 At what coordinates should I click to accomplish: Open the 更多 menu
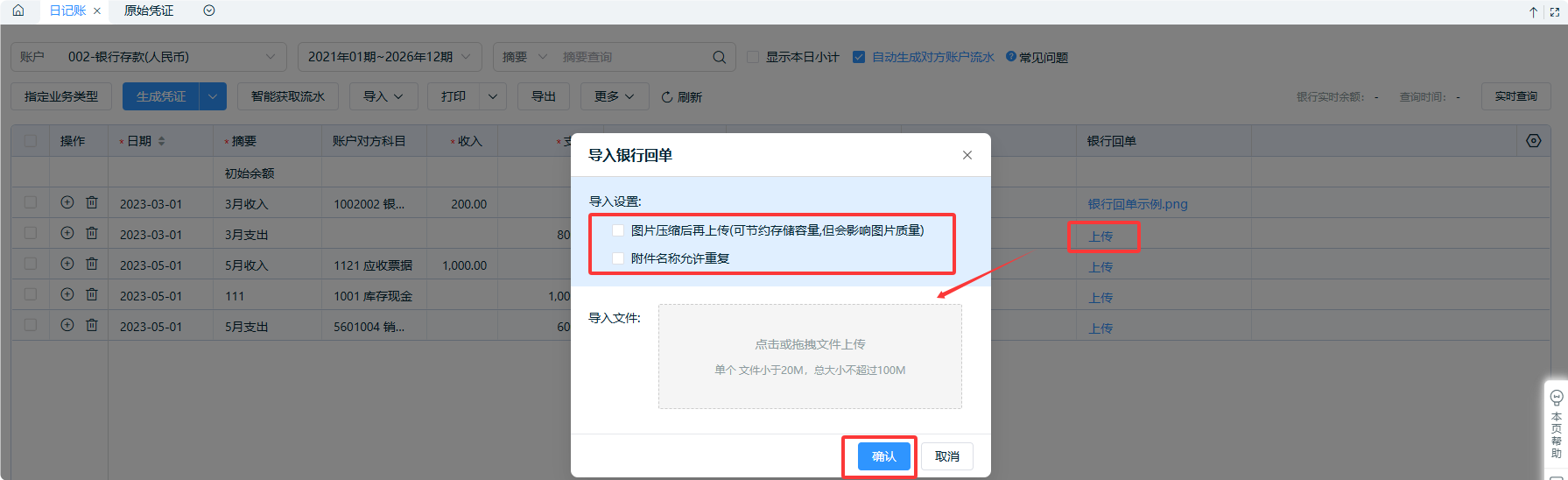point(614,96)
